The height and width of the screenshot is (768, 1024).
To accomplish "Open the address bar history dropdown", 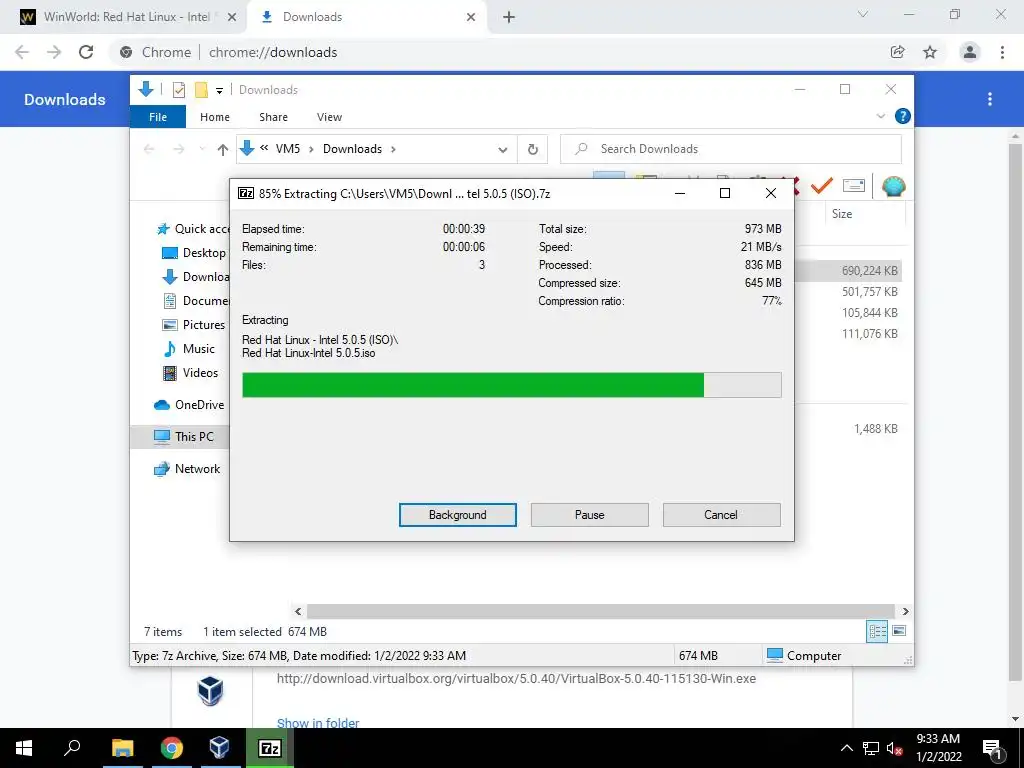I will [502, 150].
